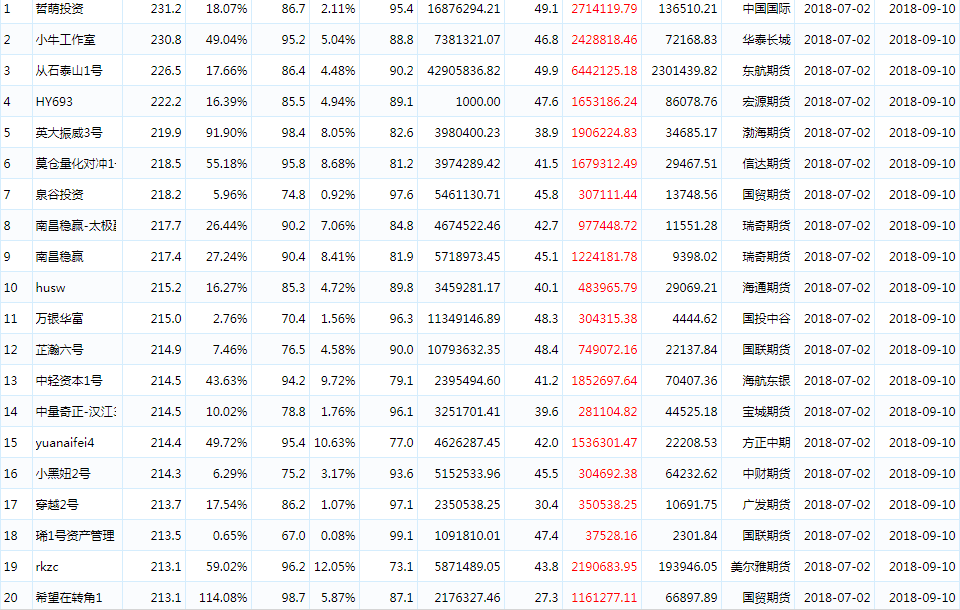Select the value 193946.05
The width and height of the screenshot is (960, 610).
tap(688, 567)
